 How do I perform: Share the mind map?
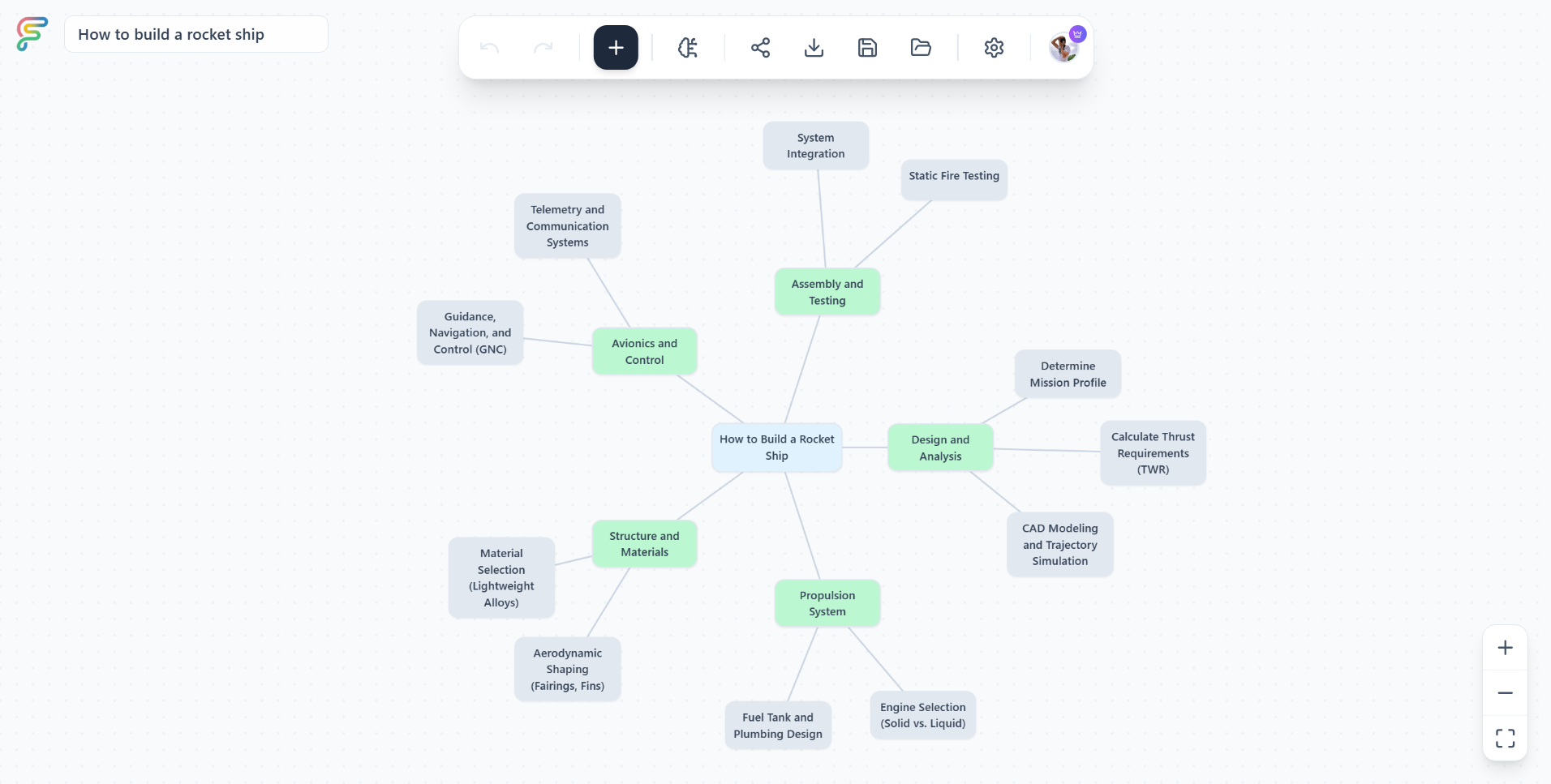tap(759, 48)
